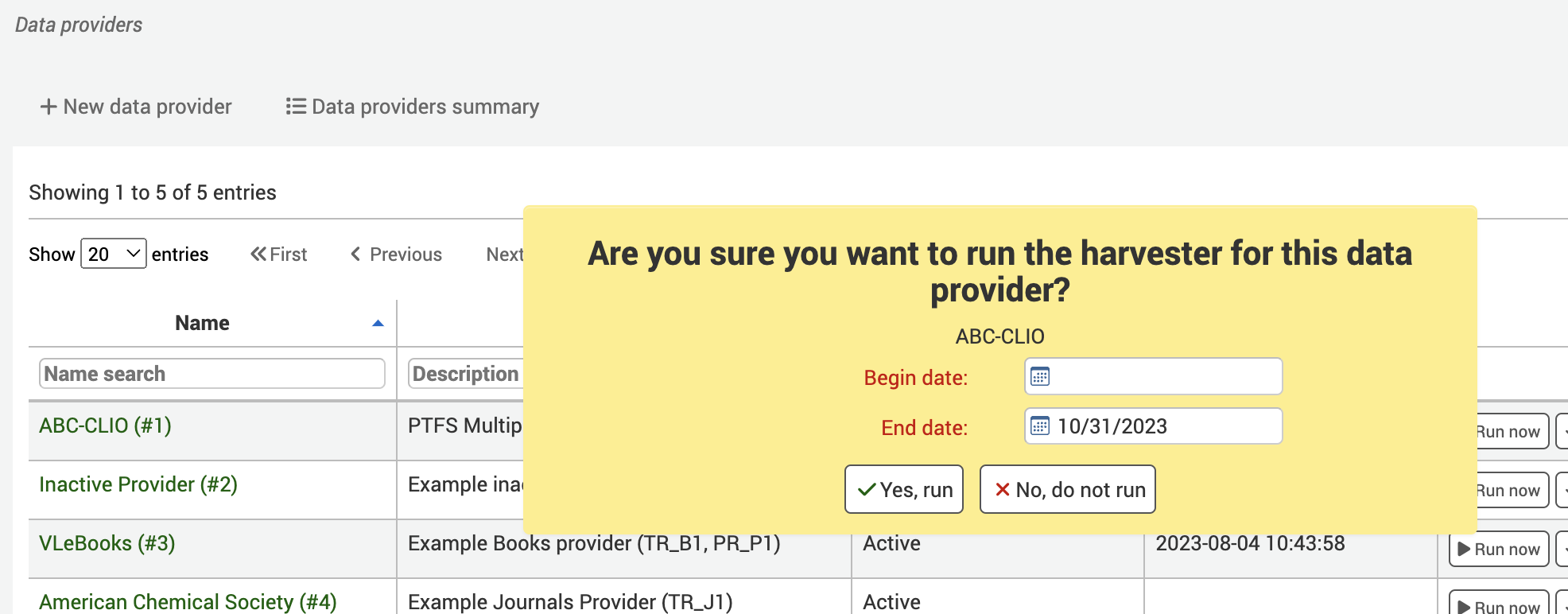1568x614 pixels.
Task: Open the Show entries dropdown
Action: pyautogui.click(x=112, y=253)
